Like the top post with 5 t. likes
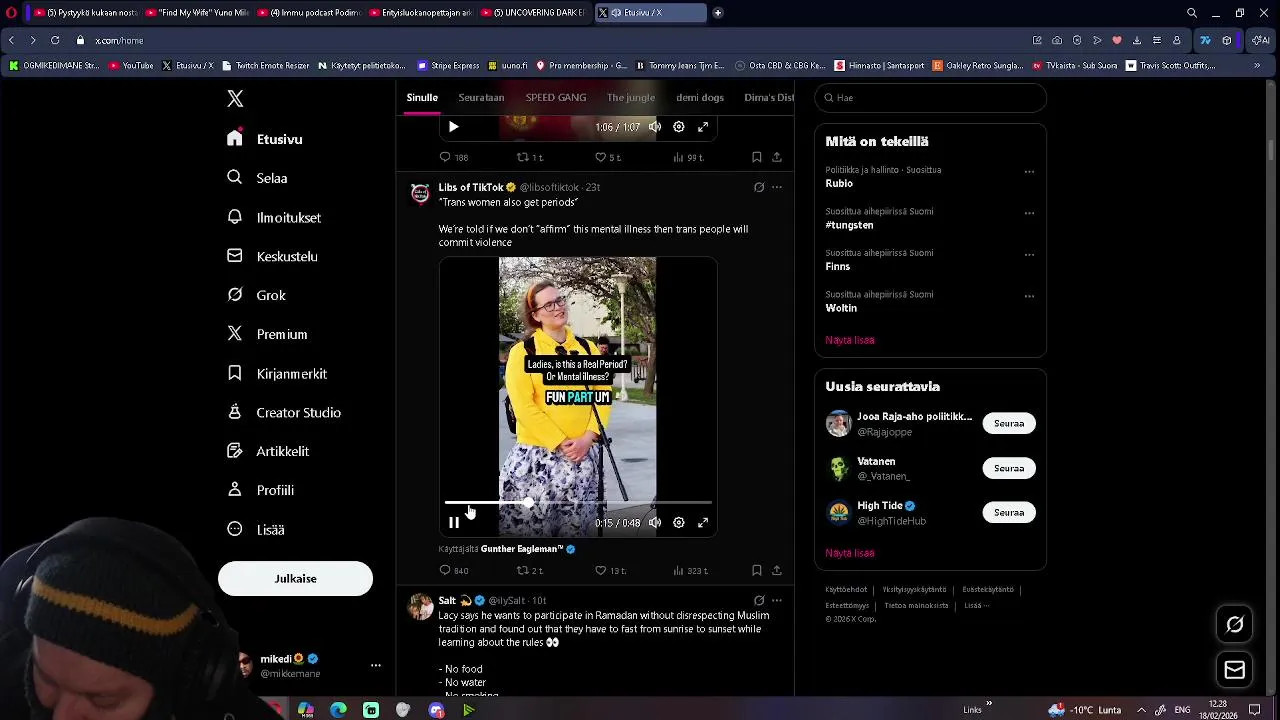 [x=608, y=157]
